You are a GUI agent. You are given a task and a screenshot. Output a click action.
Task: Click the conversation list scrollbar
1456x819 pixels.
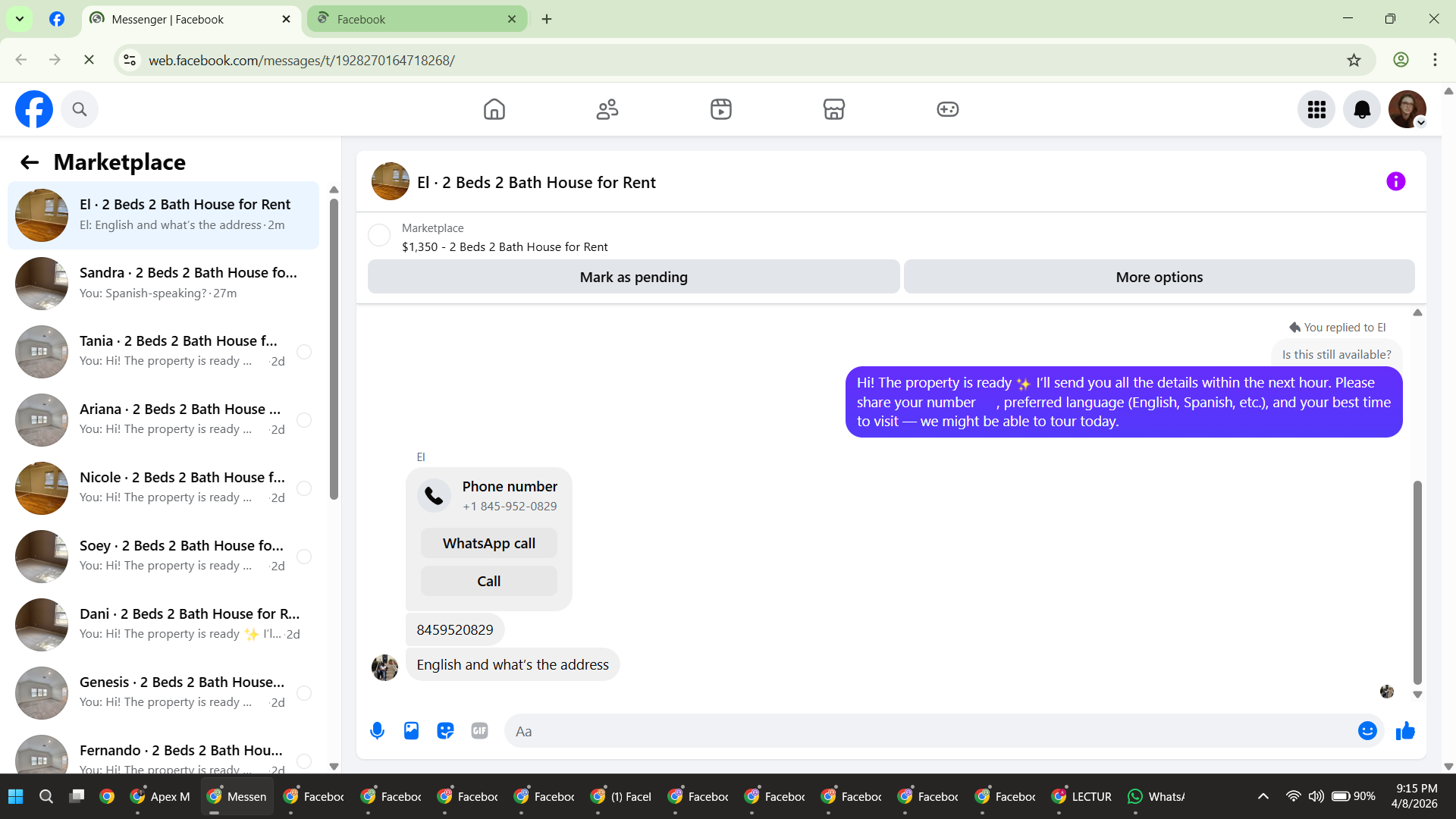(334, 349)
